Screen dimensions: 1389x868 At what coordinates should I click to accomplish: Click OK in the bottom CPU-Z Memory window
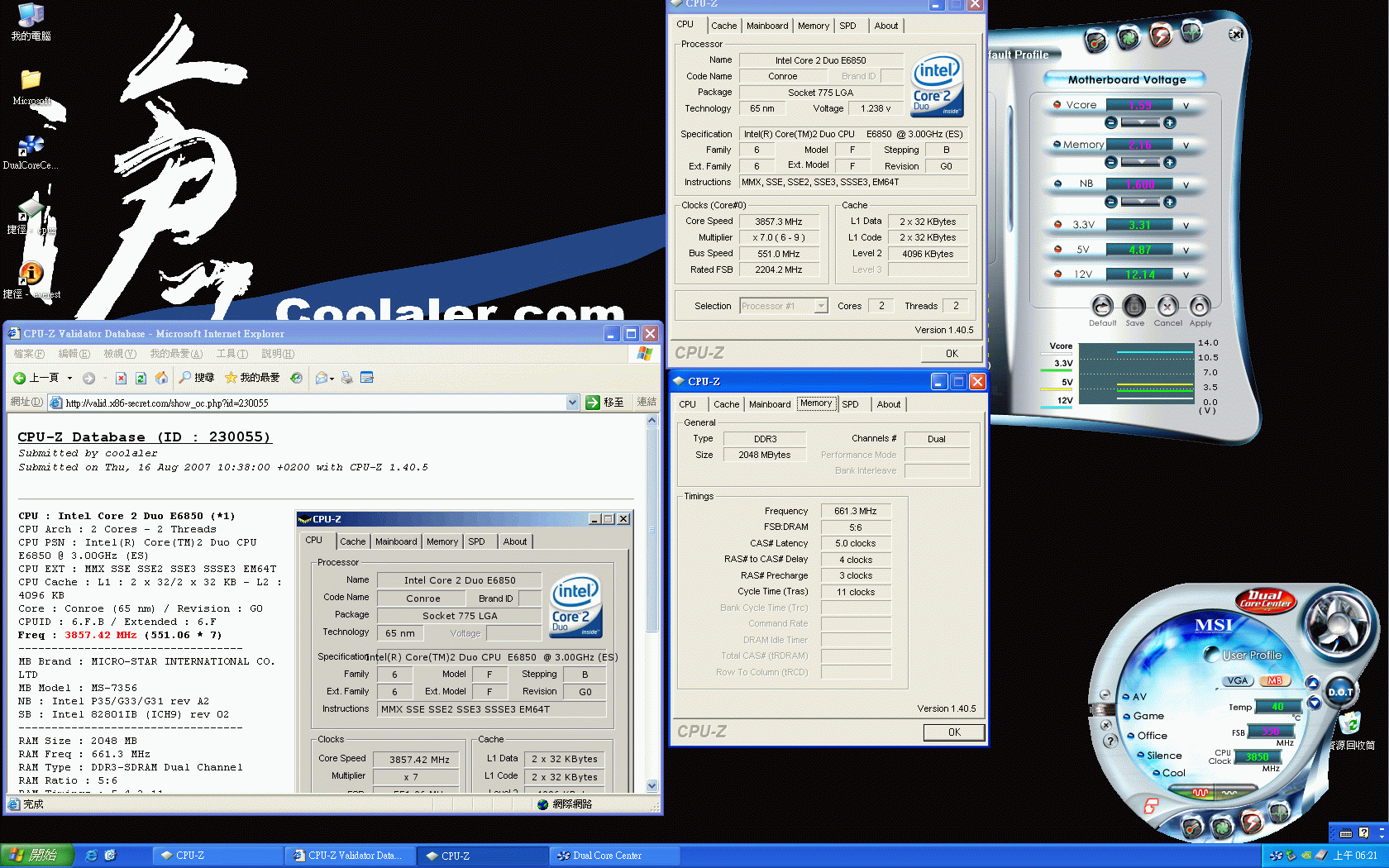click(x=954, y=732)
